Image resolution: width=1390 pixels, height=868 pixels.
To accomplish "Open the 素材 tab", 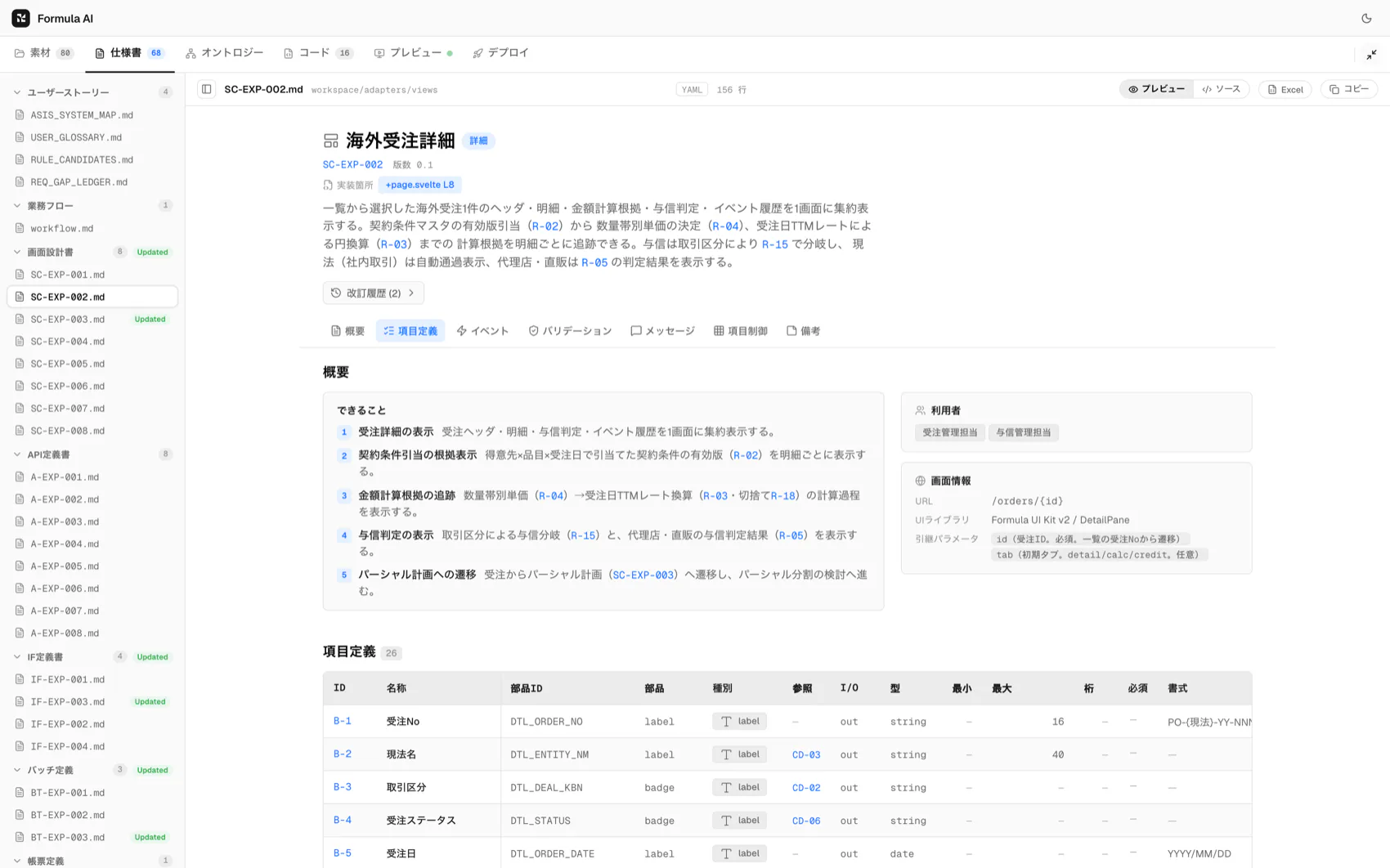I will click(x=44, y=53).
